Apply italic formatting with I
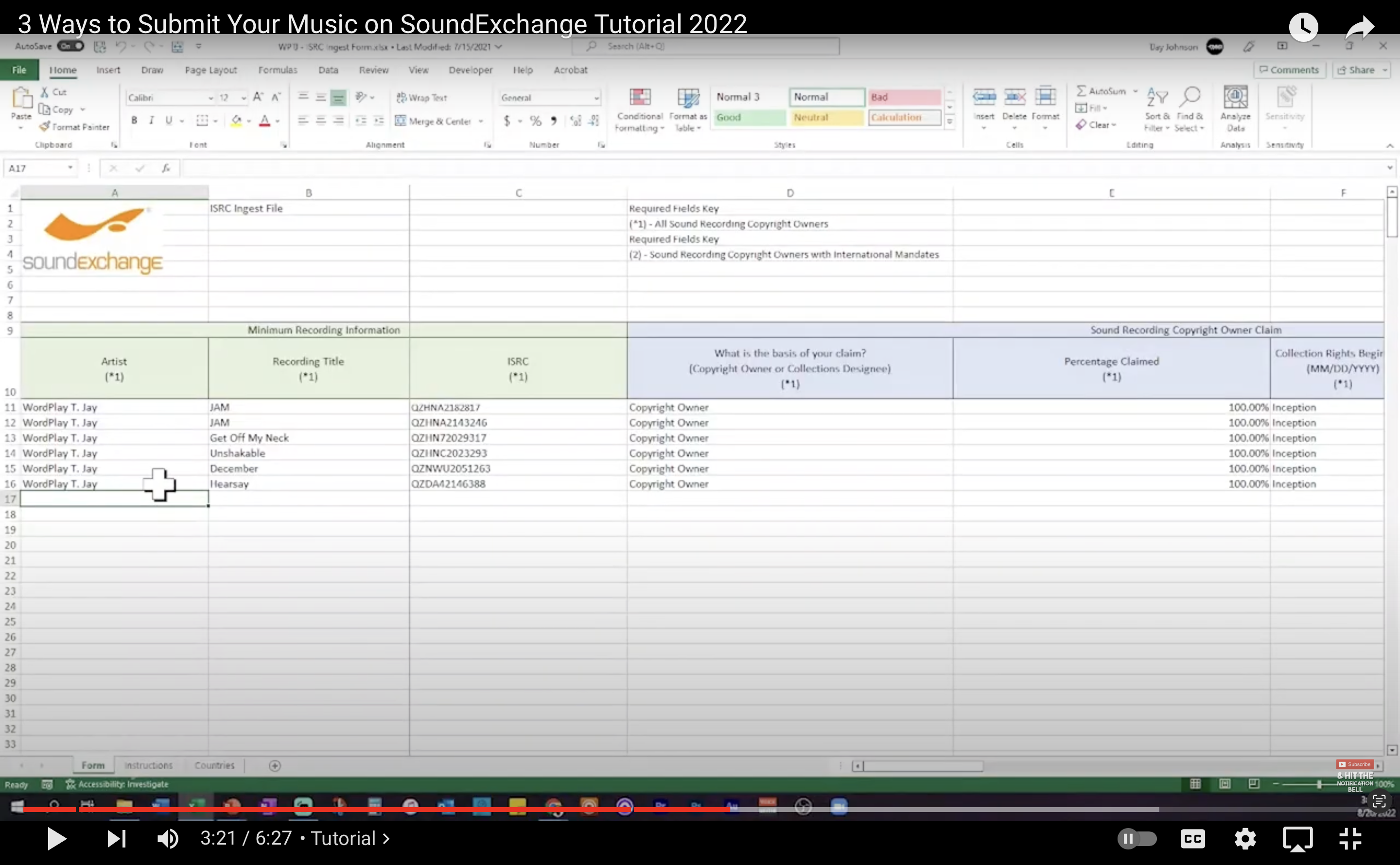 pyautogui.click(x=152, y=121)
